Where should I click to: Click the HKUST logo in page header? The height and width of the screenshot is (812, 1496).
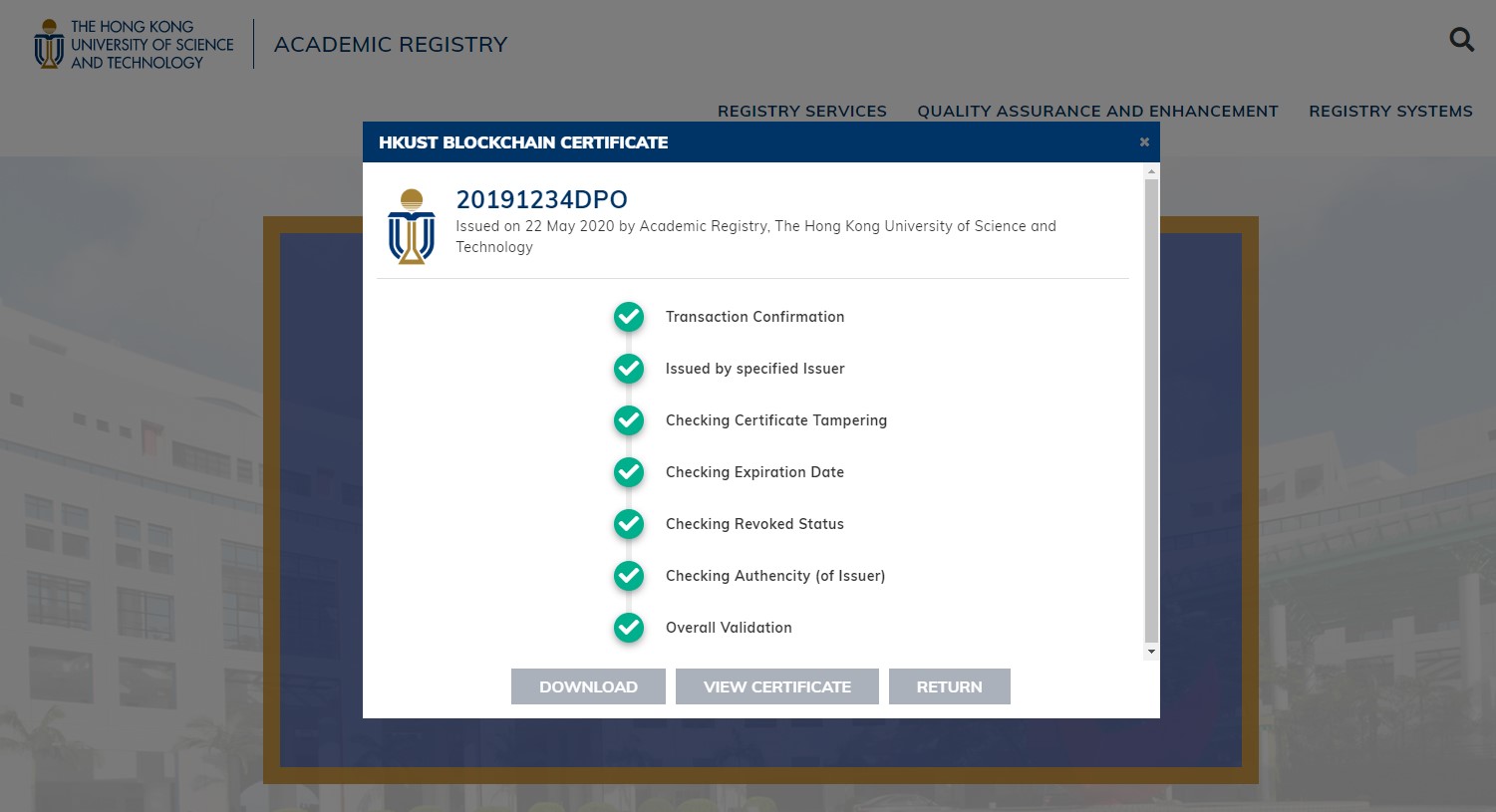coord(134,45)
